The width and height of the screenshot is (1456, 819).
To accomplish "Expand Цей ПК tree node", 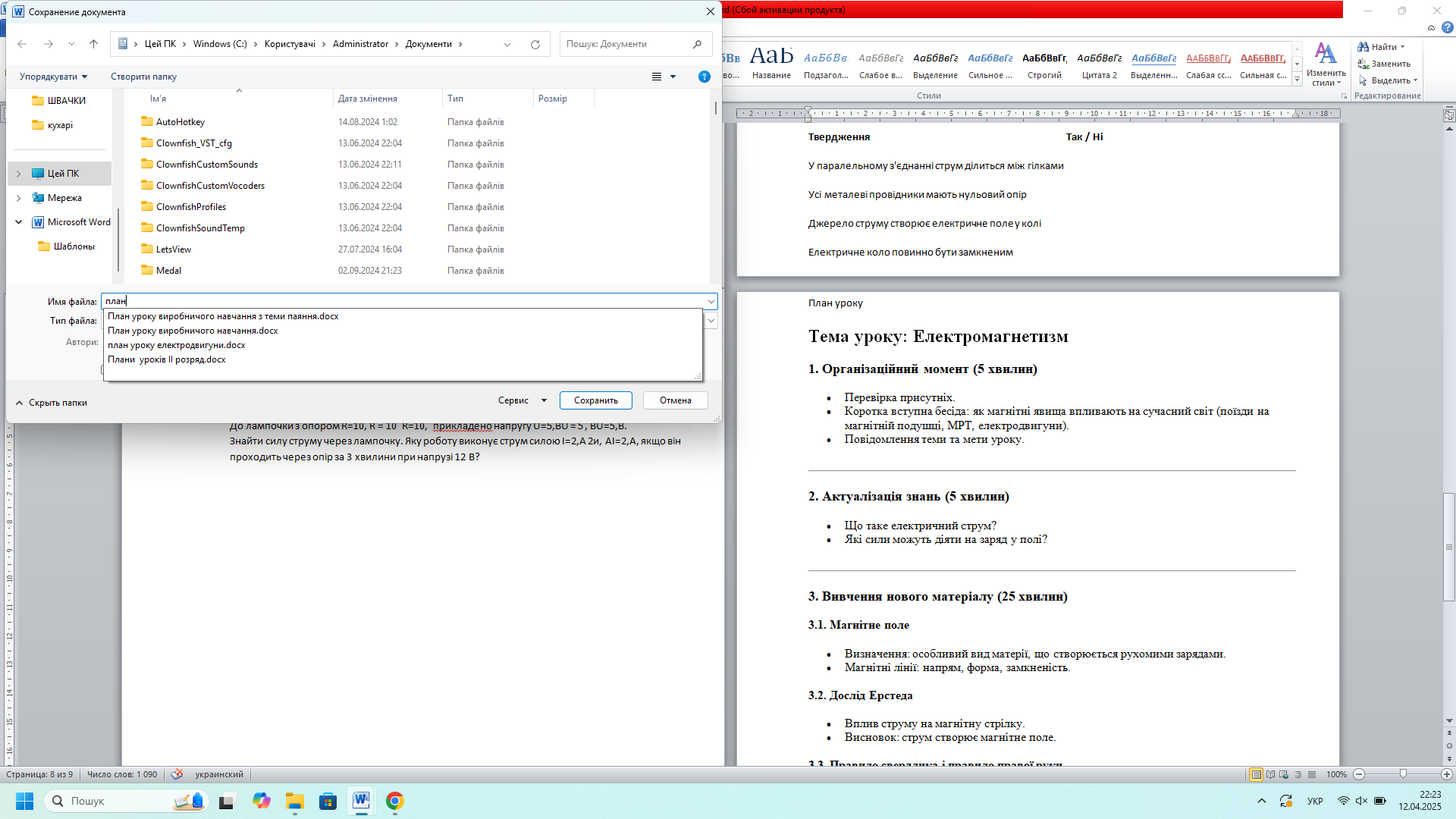I will coord(19,174).
